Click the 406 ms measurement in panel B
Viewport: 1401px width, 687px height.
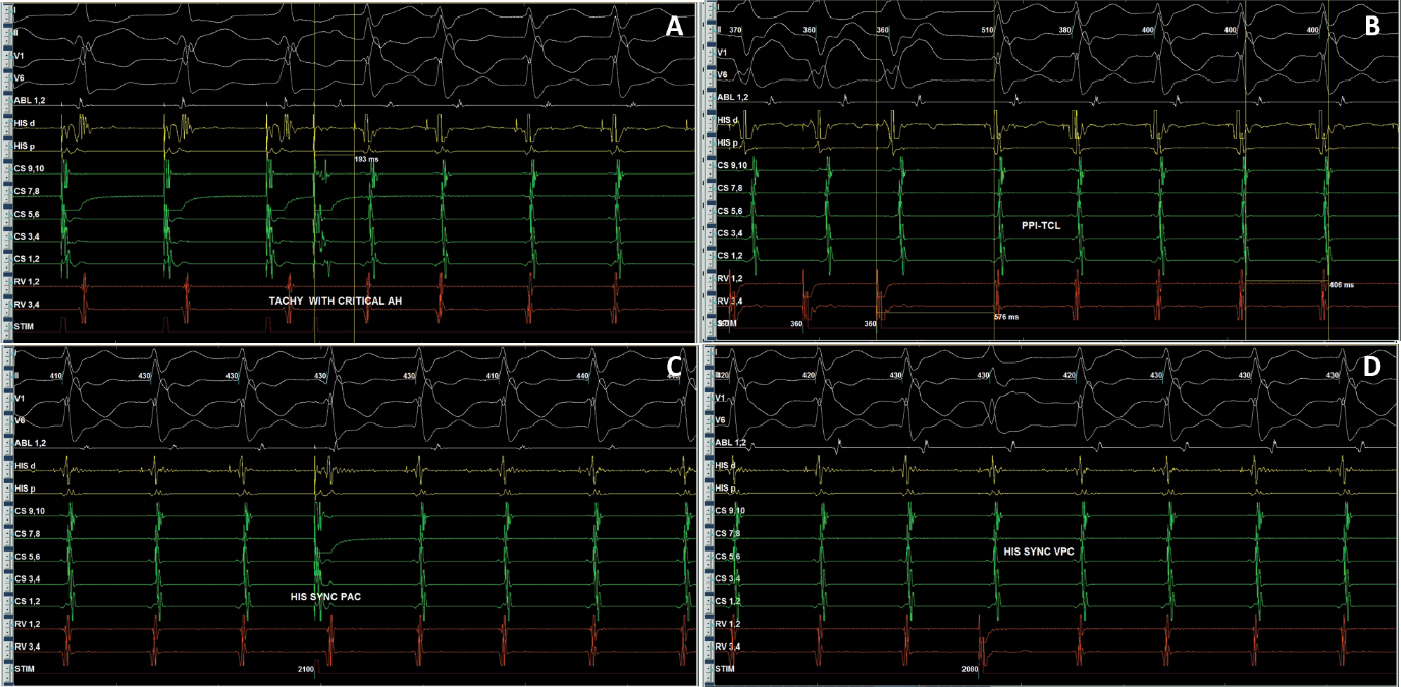point(1341,285)
